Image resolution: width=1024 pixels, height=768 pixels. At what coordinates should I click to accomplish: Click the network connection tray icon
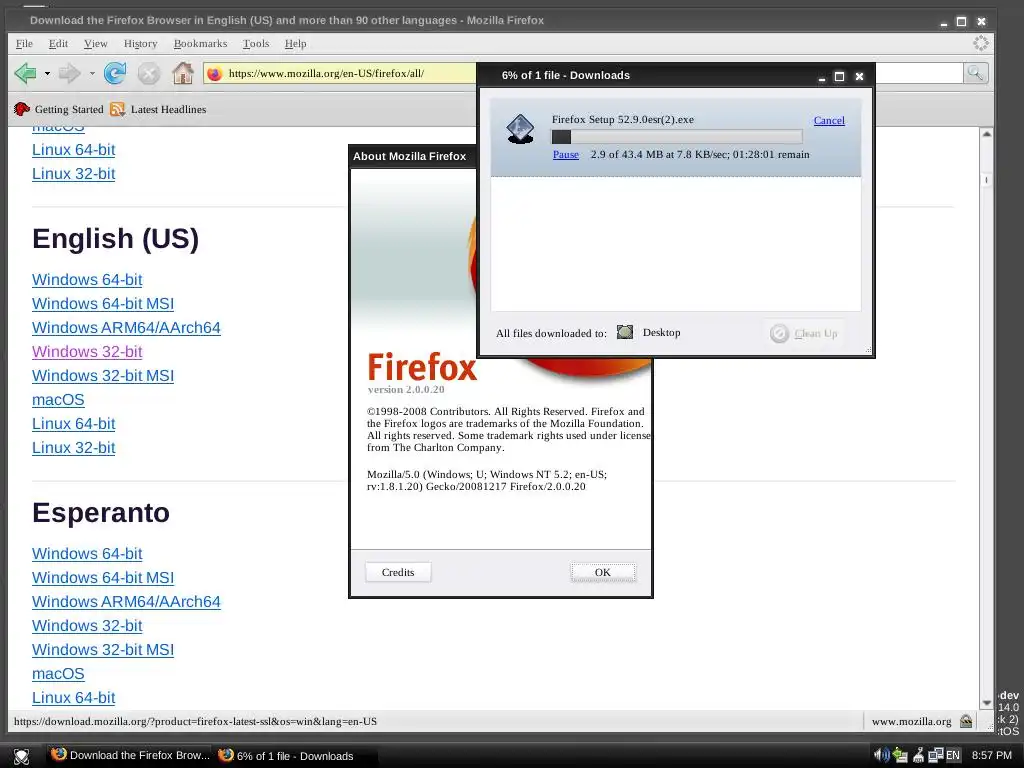(x=935, y=755)
